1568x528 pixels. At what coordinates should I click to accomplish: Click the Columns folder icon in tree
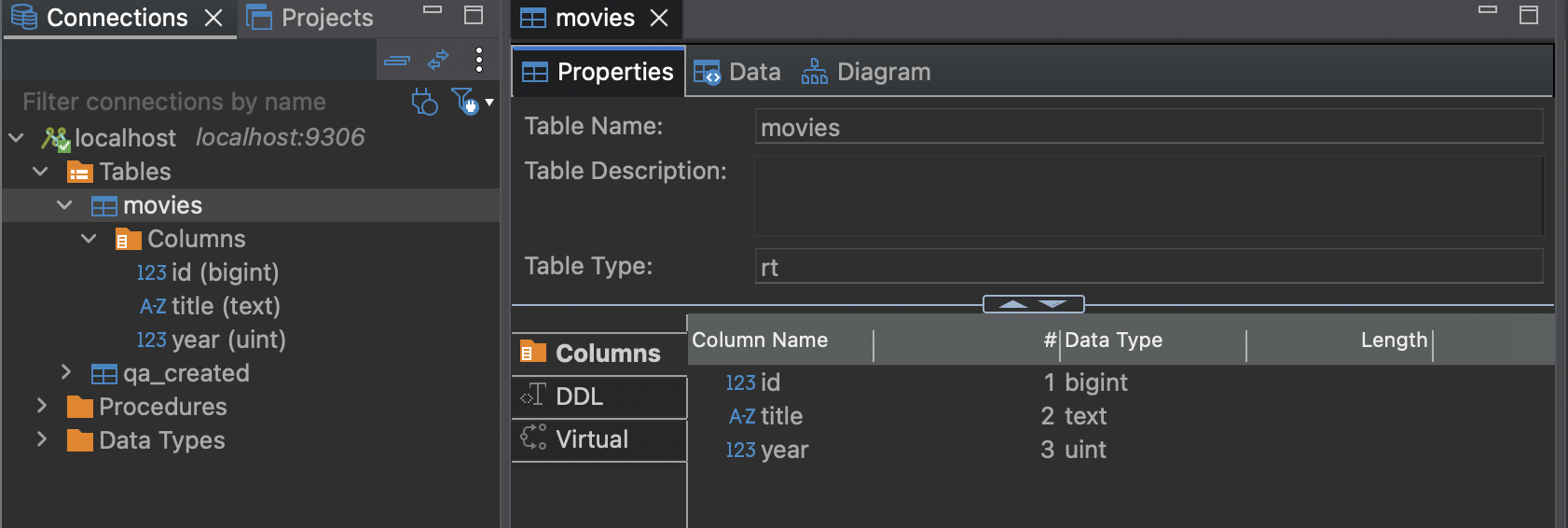pyautogui.click(x=128, y=240)
